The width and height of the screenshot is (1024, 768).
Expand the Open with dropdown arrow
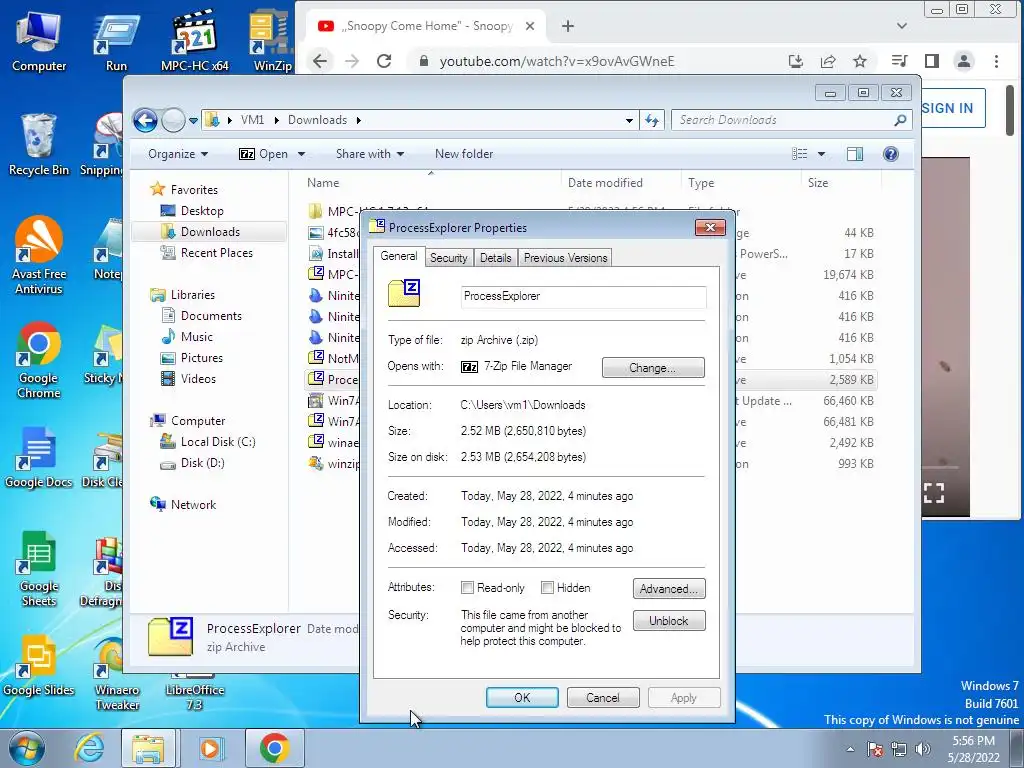pyautogui.click(x=302, y=154)
